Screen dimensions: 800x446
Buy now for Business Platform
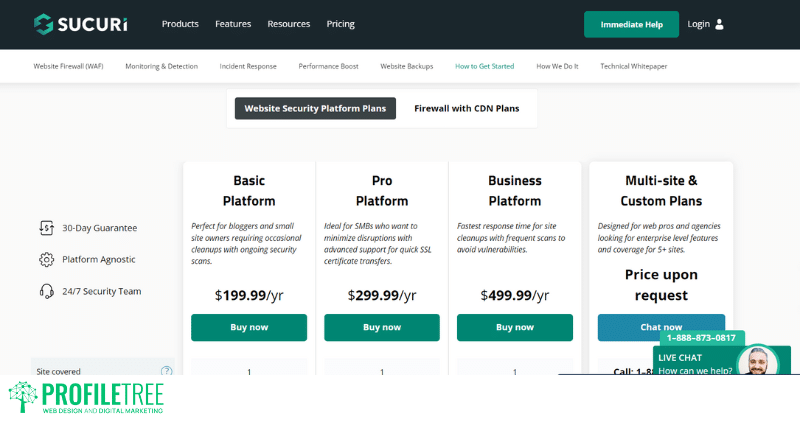coord(515,328)
